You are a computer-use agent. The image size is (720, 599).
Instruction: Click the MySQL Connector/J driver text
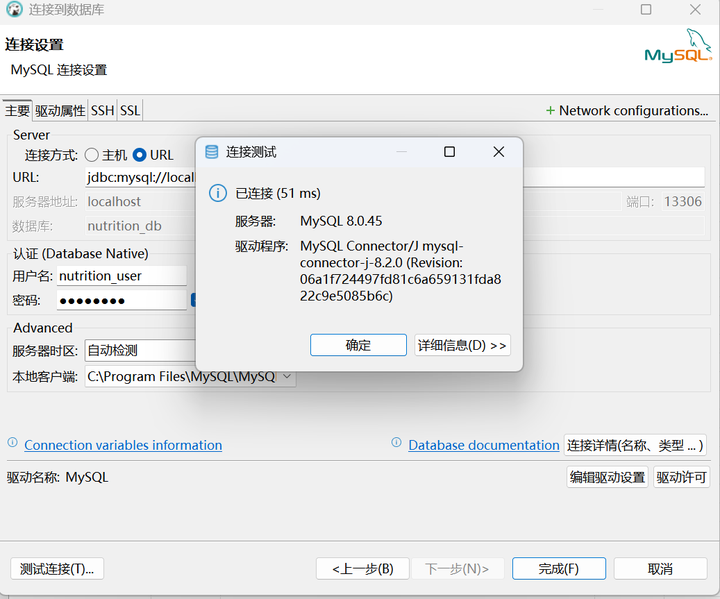tap(400, 271)
